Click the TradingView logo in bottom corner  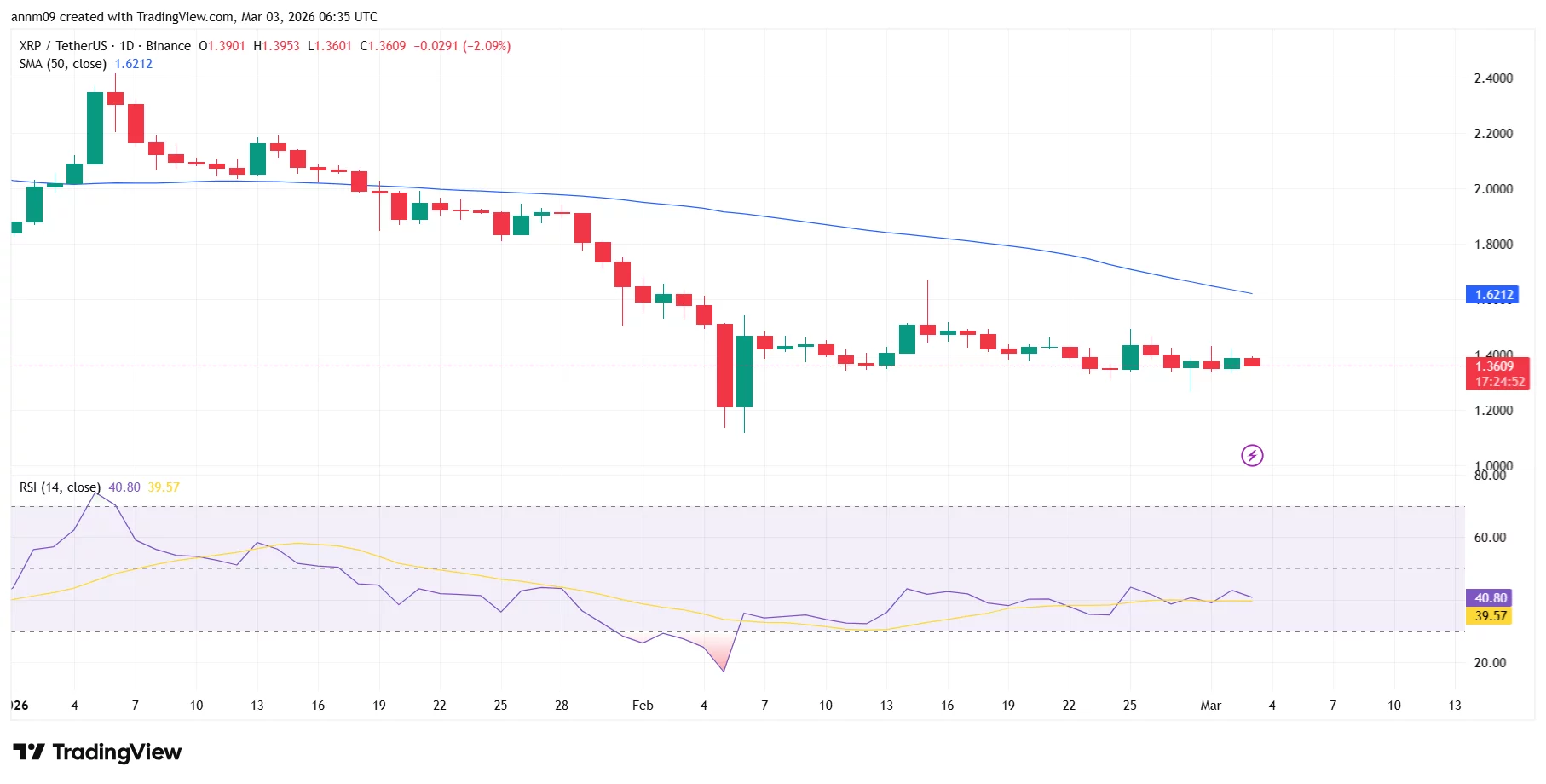tap(96, 752)
